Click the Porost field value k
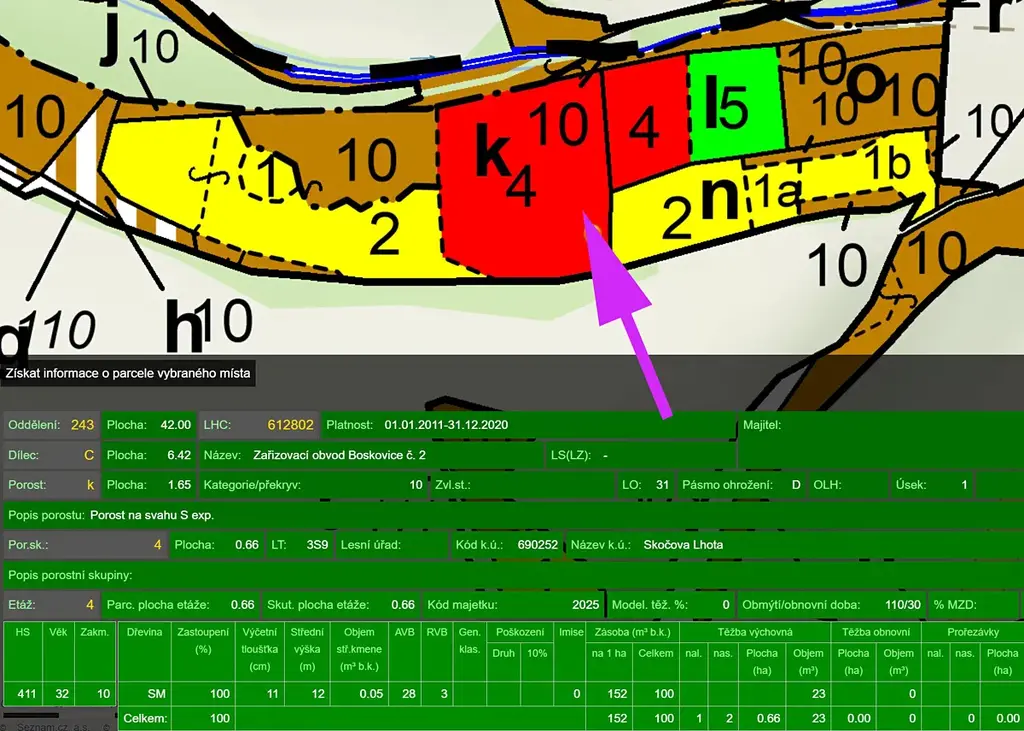 (89, 485)
